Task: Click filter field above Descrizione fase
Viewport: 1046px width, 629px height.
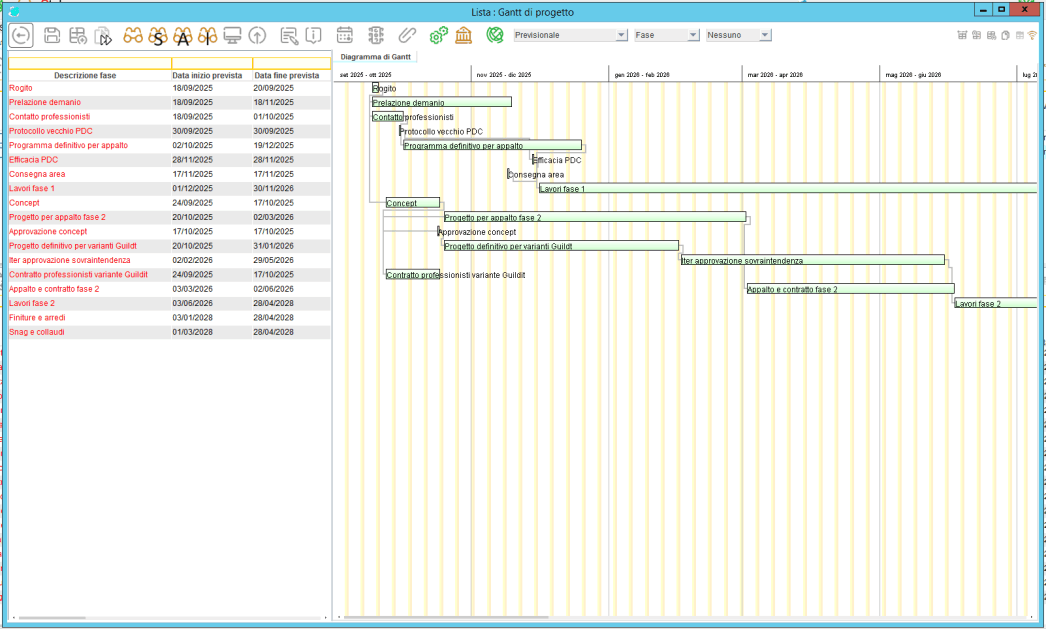Action: (x=90, y=63)
